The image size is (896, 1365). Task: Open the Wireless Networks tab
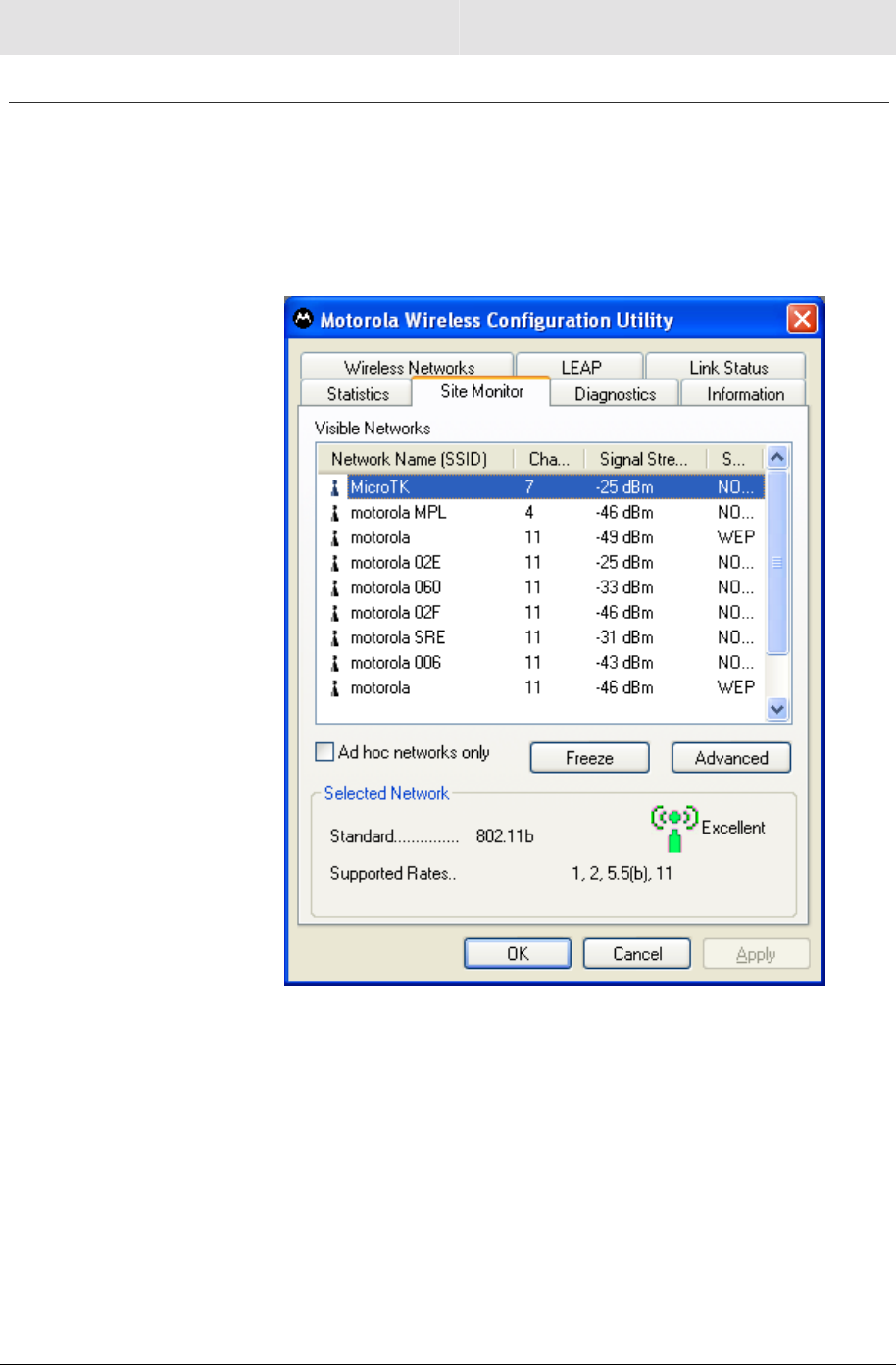(407, 367)
